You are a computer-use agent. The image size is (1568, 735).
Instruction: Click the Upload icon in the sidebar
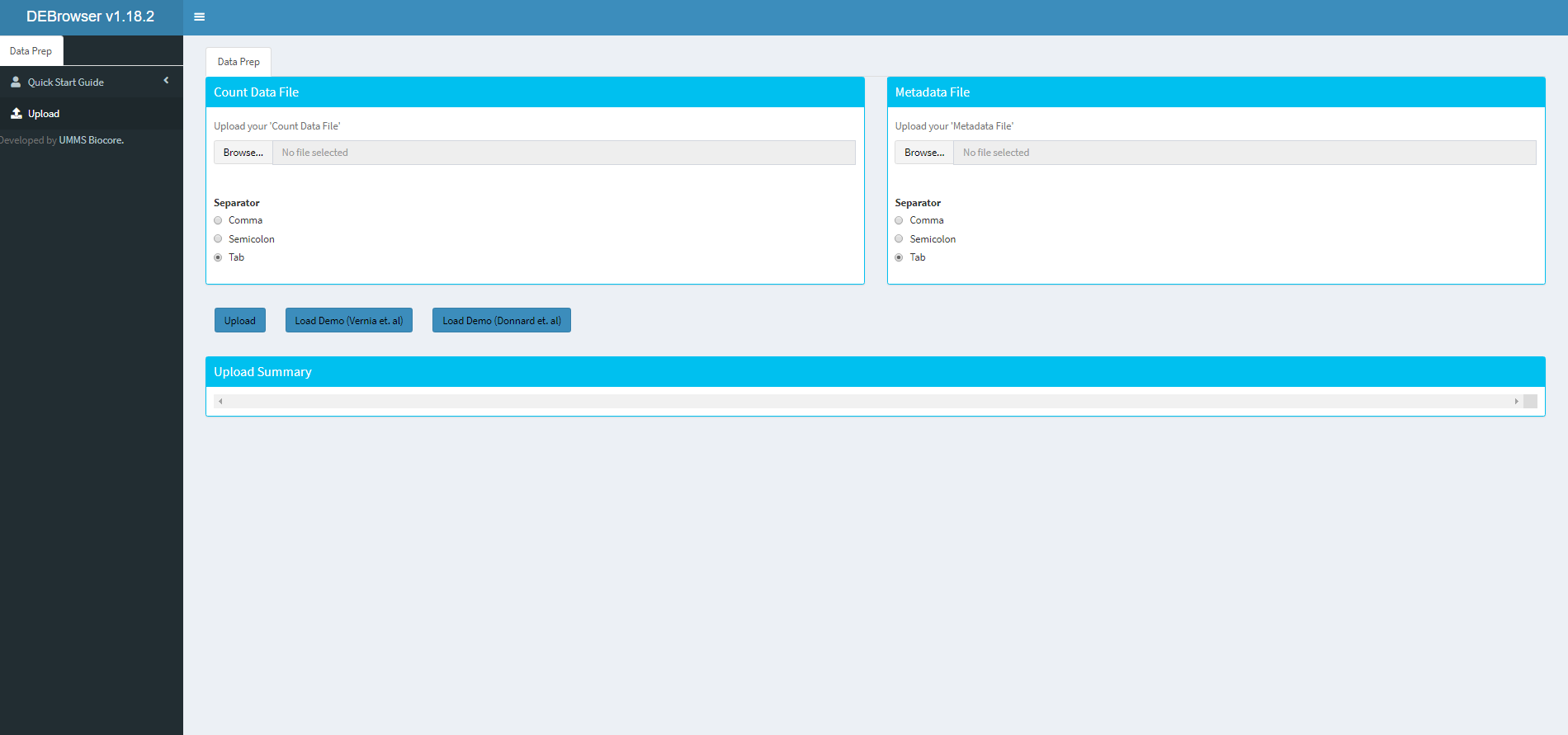16,113
